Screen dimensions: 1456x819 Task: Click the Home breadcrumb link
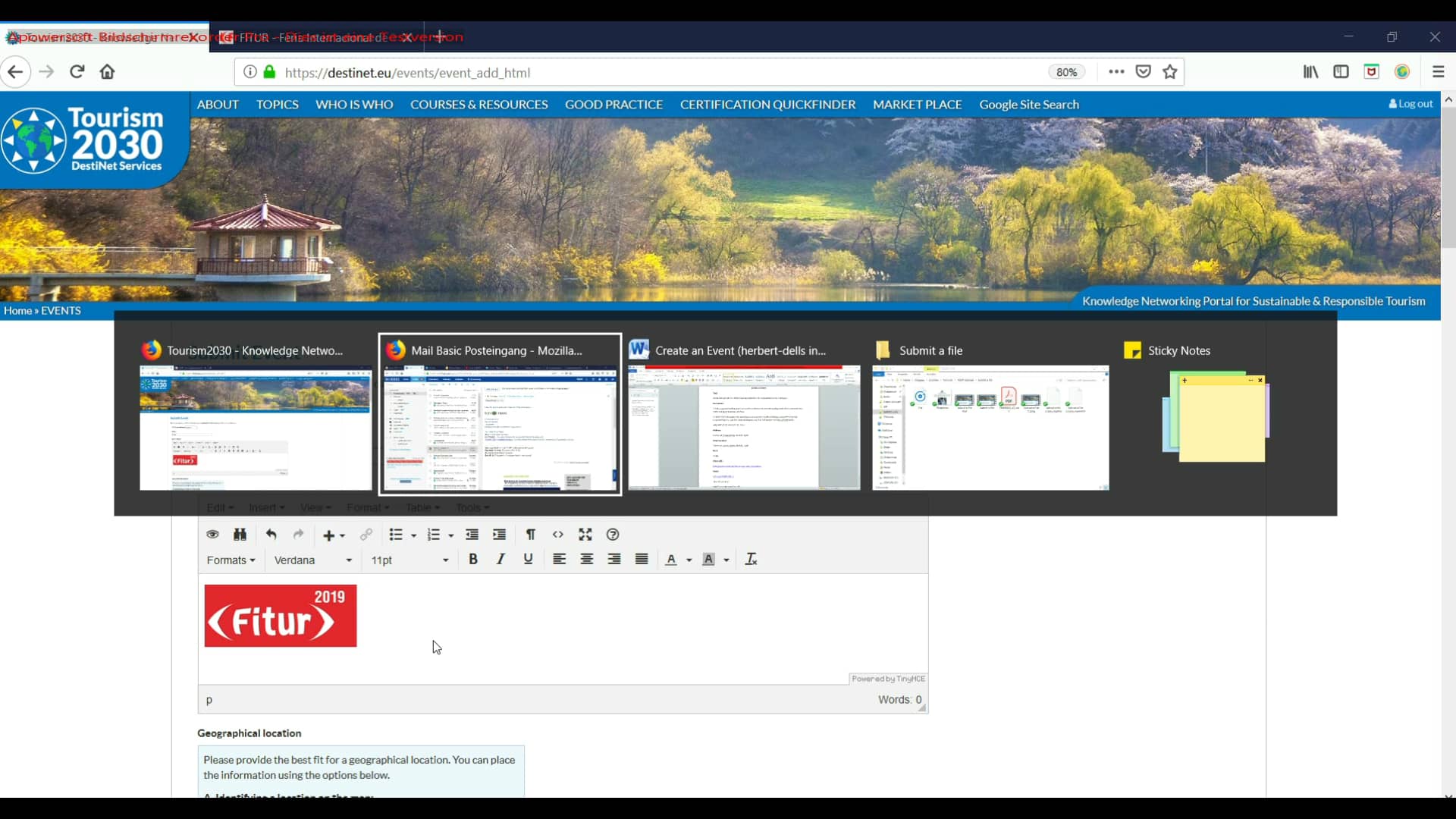coord(17,311)
